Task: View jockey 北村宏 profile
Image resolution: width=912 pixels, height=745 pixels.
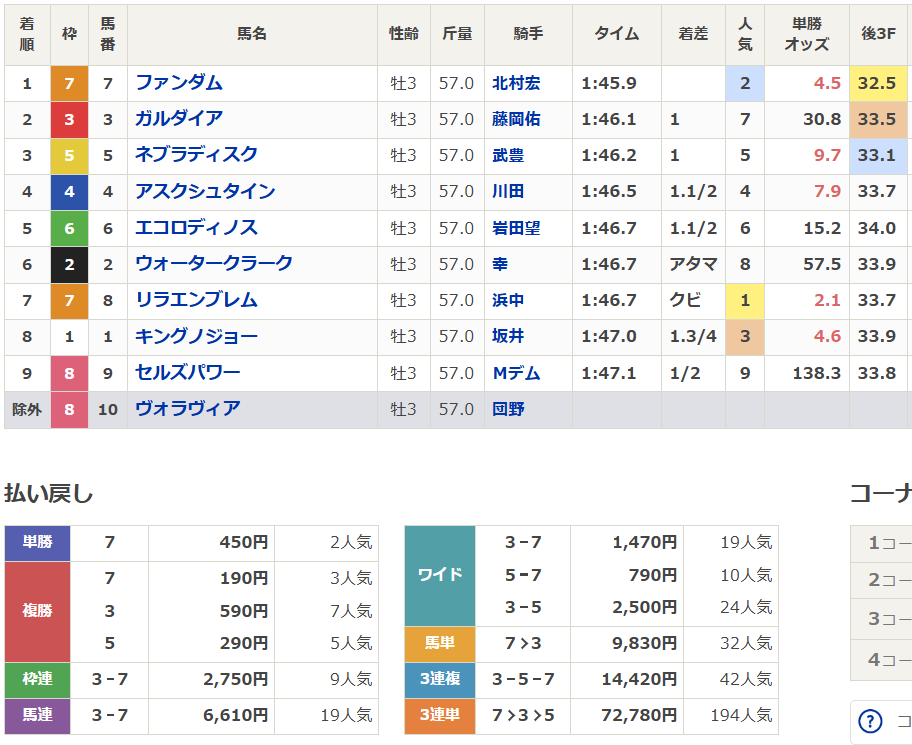Action: pyautogui.click(x=515, y=83)
